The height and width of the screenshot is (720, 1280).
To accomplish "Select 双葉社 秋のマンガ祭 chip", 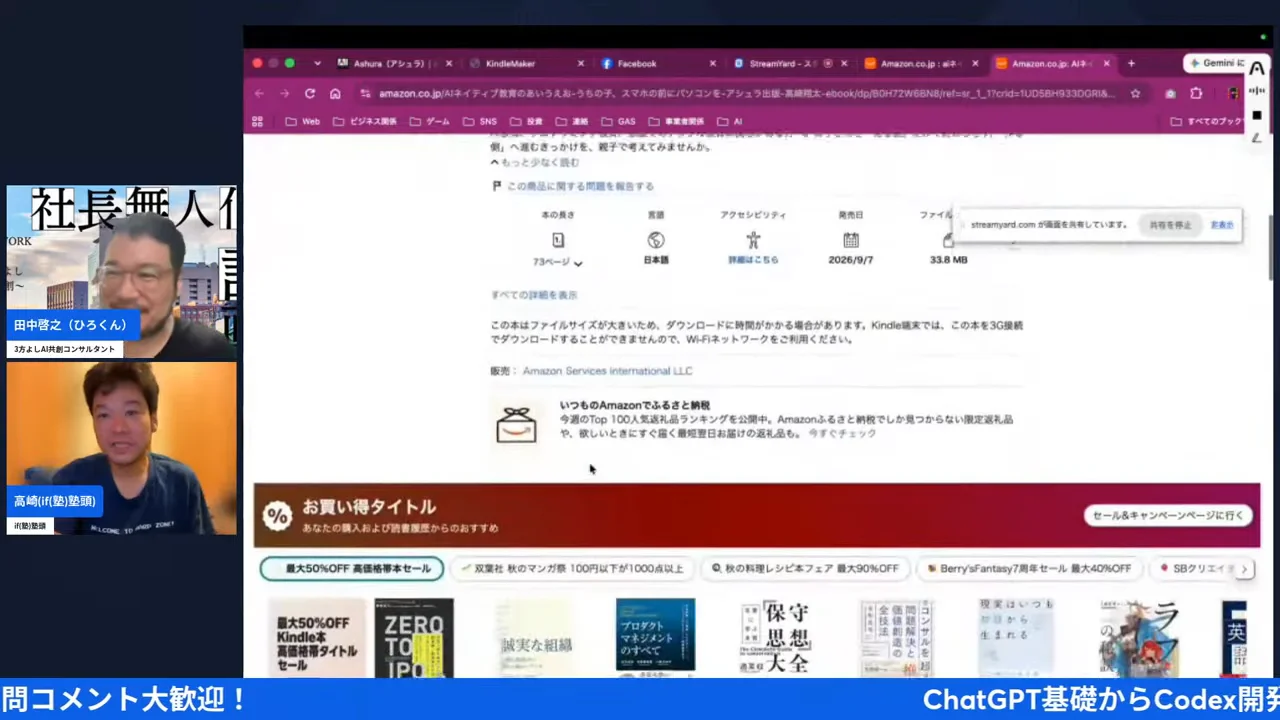I will (571, 568).
